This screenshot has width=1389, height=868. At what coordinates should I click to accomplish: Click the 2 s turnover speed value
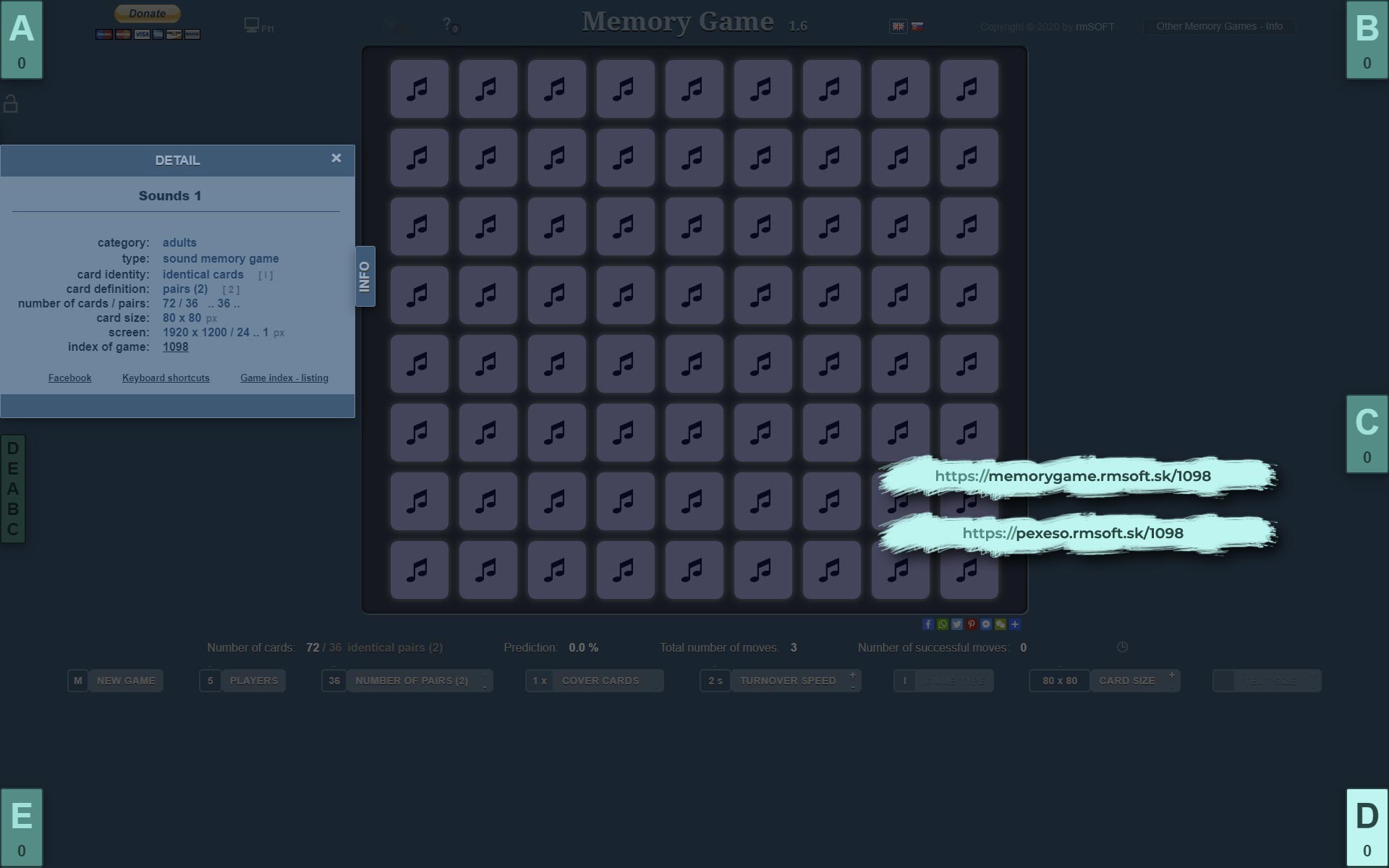pyautogui.click(x=715, y=681)
